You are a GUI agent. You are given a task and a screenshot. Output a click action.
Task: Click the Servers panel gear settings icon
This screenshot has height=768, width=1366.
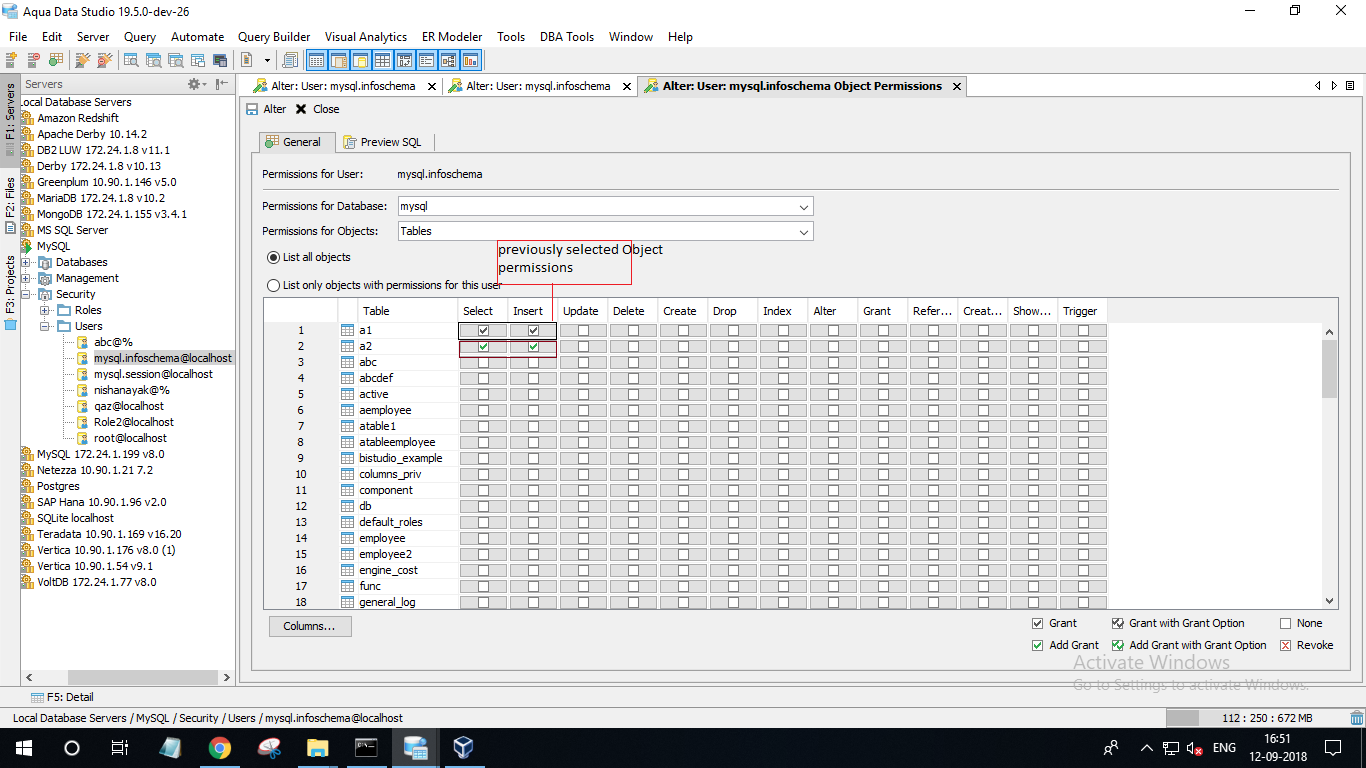point(196,84)
